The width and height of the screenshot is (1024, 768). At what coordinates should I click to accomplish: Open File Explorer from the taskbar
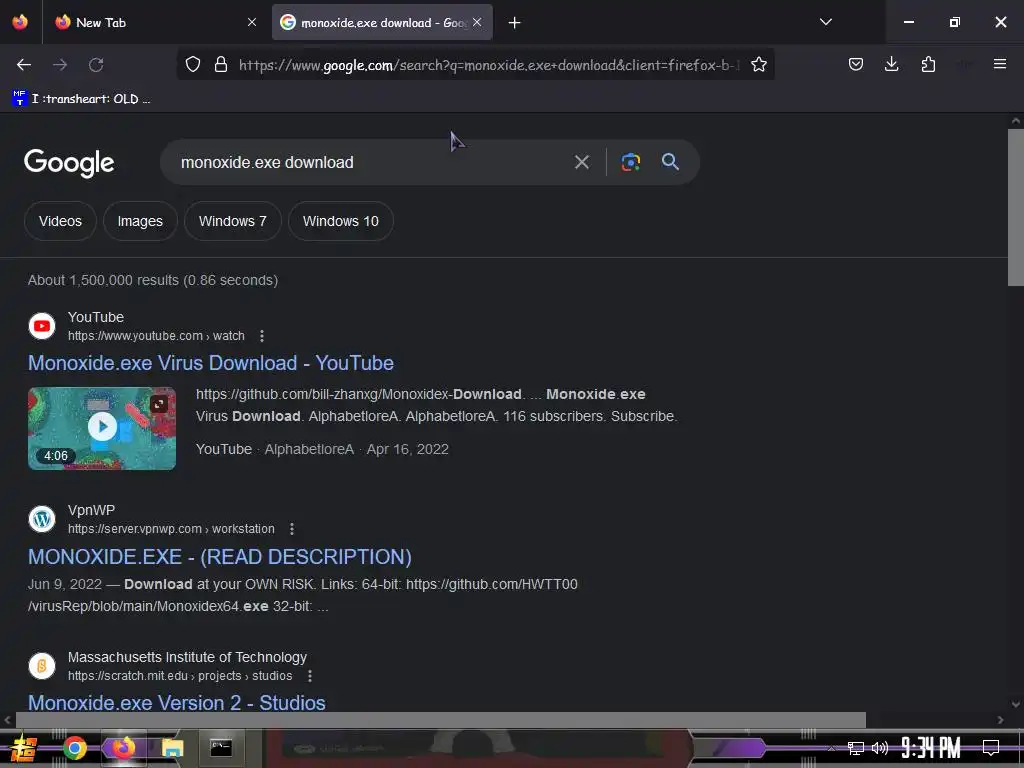click(x=172, y=748)
